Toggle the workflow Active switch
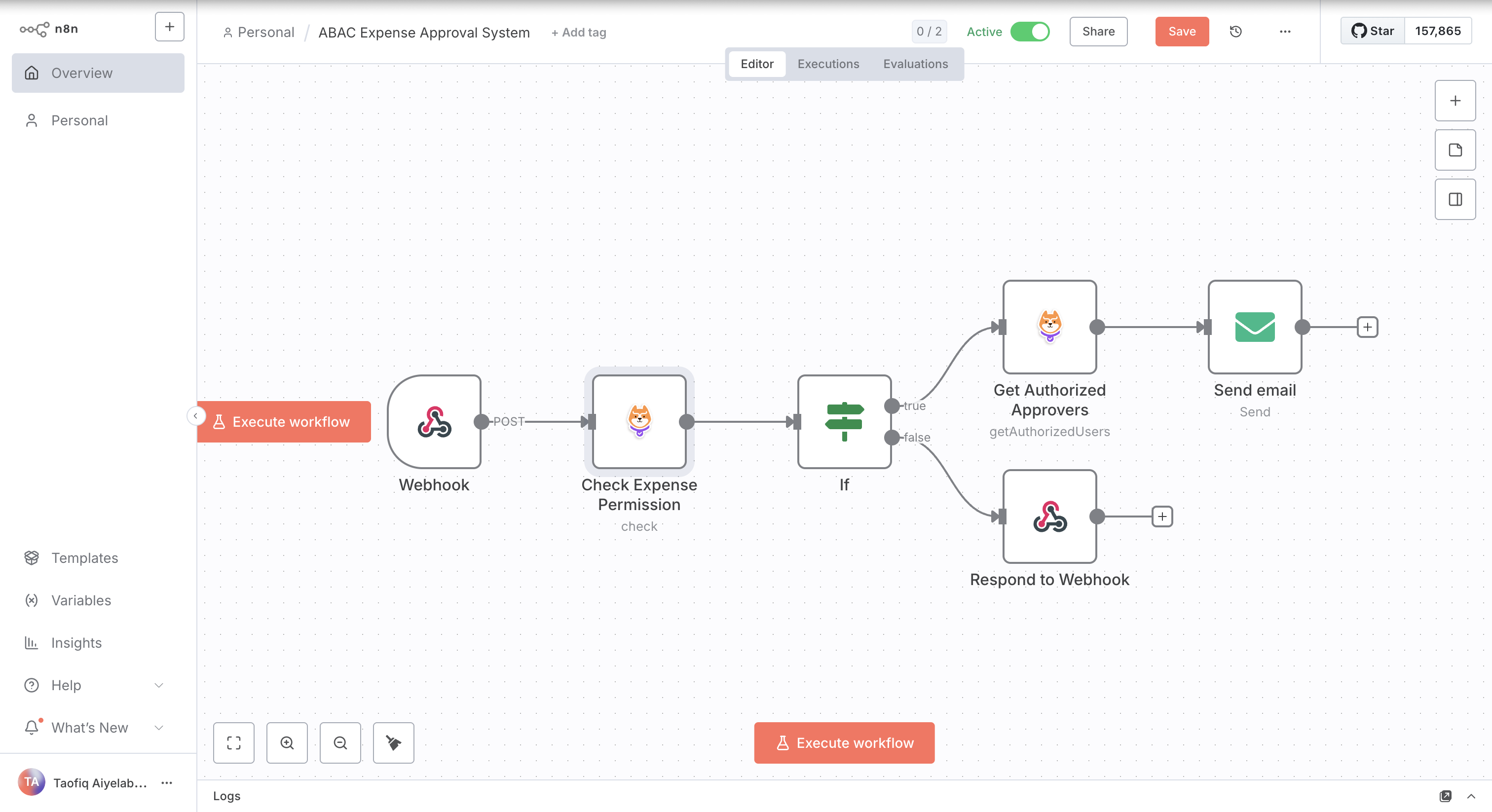The image size is (1492, 812). pos(1030,31)
